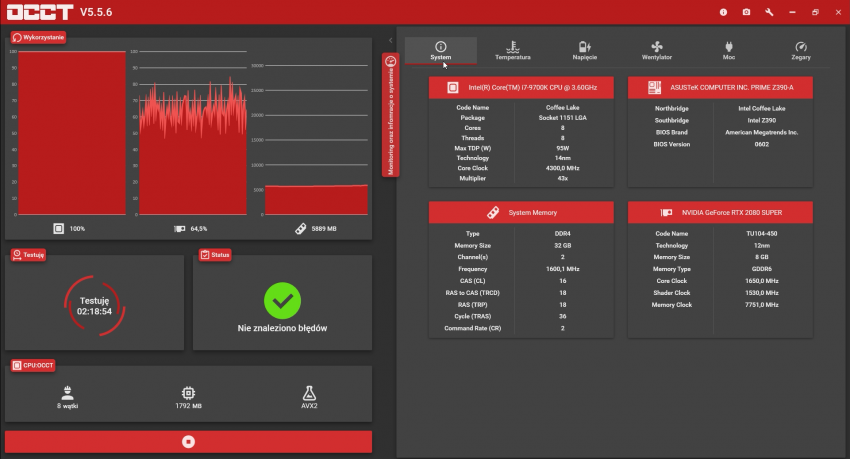Click the Testuję panel label

click(29, 255)
